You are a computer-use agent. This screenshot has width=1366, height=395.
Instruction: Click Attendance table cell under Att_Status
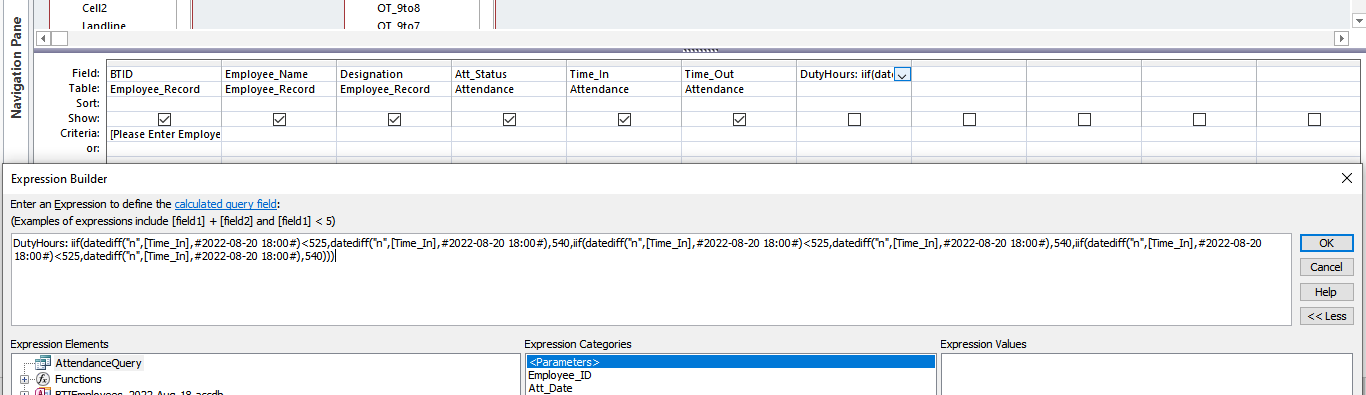(509, 89)
